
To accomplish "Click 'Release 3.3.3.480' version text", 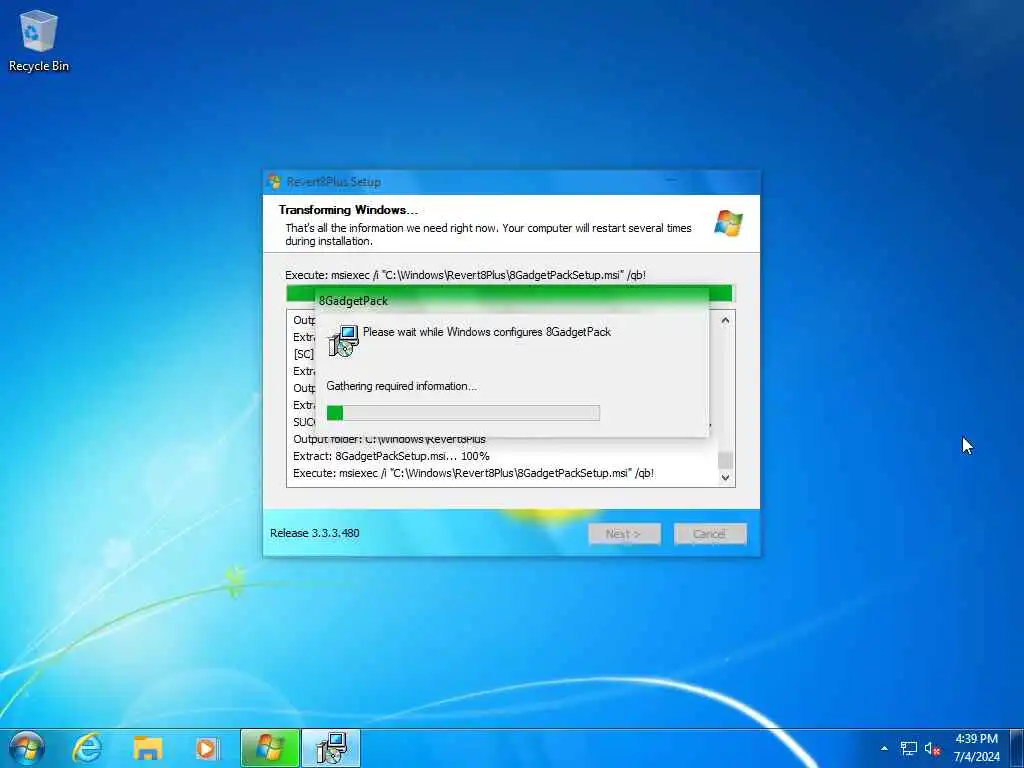I will click(x=315, y=533).
